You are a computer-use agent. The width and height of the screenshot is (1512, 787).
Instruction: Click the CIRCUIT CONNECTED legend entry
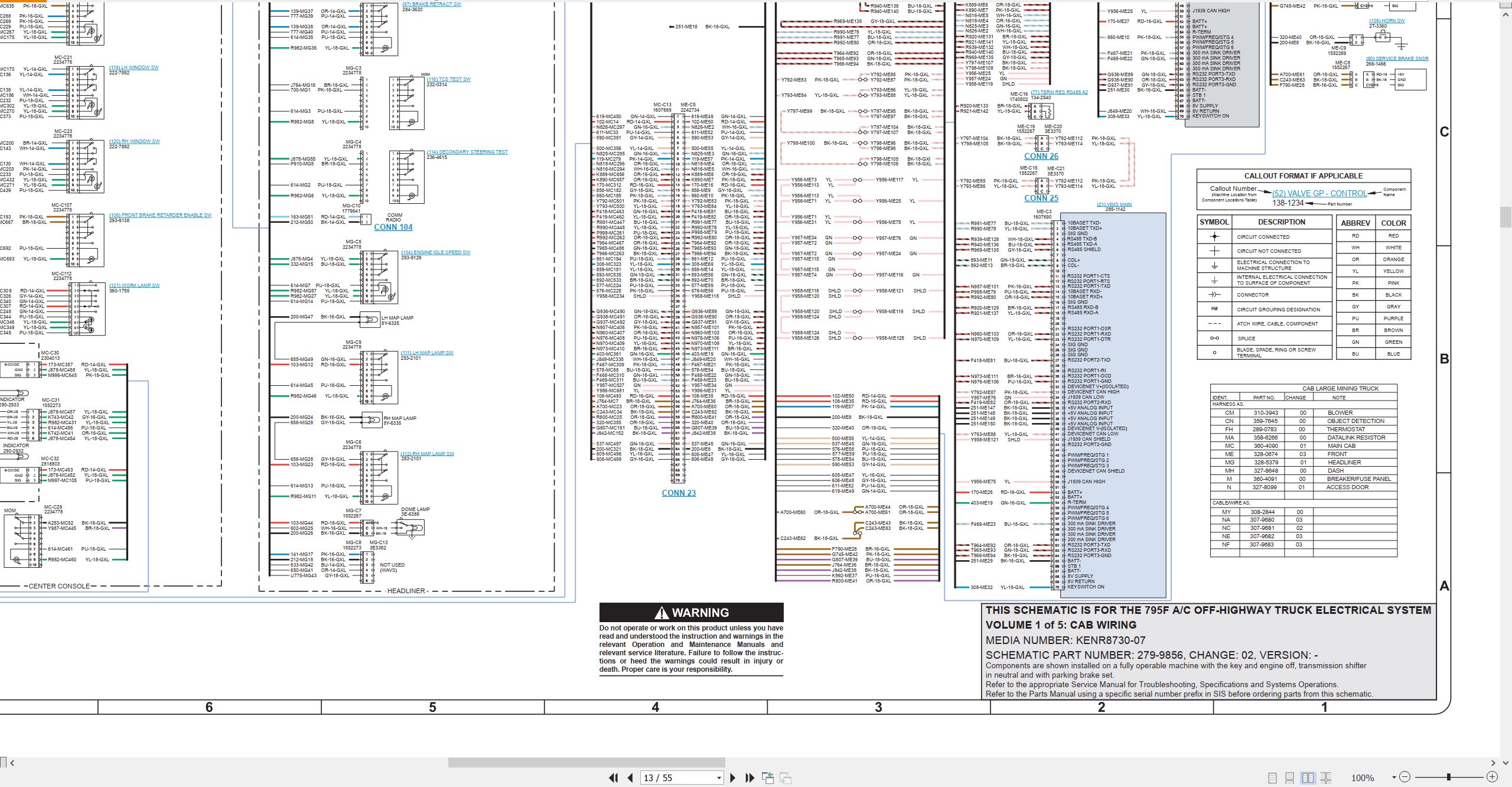[x=1263, y=237]
